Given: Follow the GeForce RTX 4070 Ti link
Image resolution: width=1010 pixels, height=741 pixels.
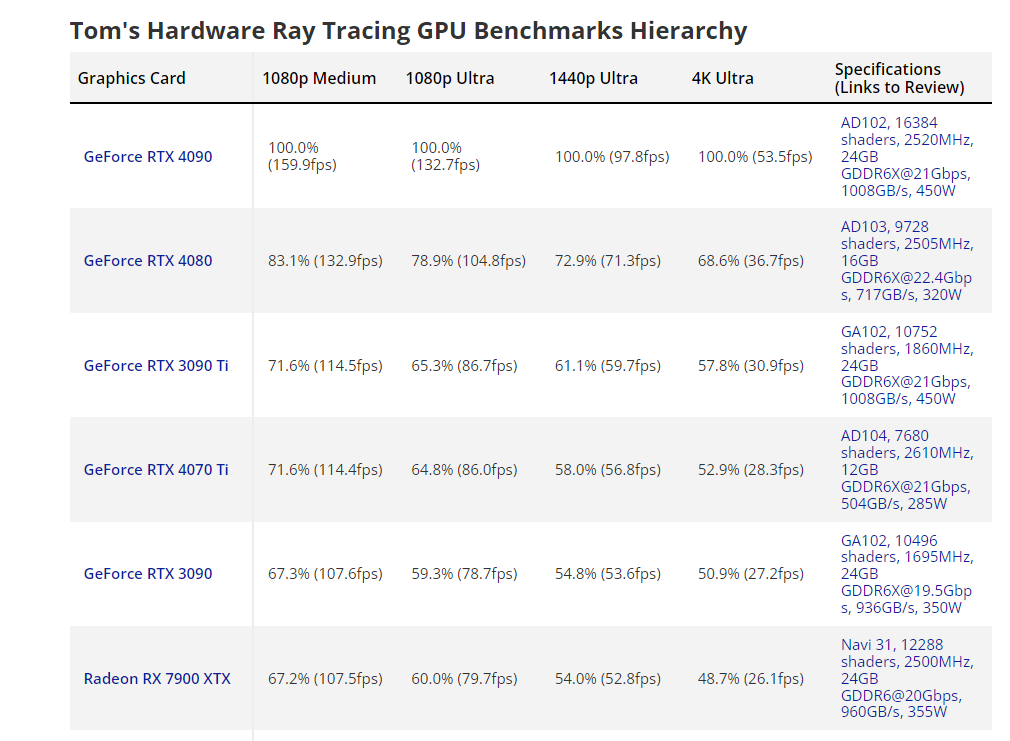Looking at the screenshot, I should click(156, 469).
